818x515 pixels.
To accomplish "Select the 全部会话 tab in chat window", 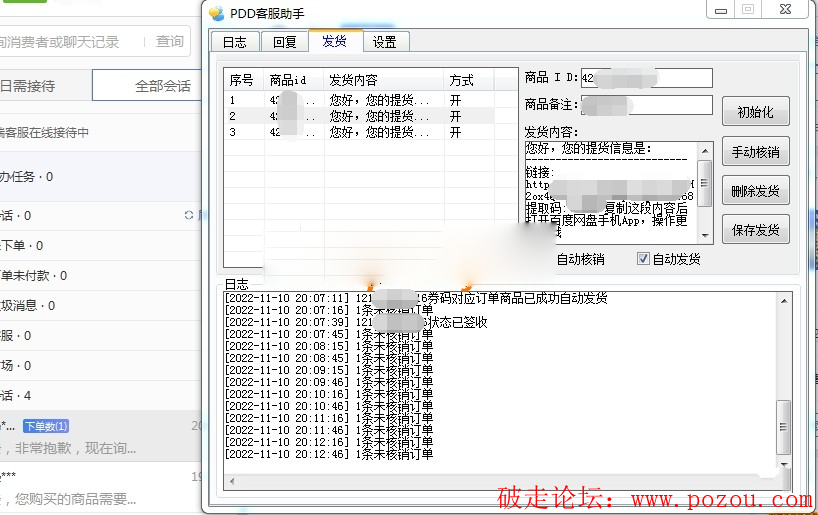I will coord(147,86).
